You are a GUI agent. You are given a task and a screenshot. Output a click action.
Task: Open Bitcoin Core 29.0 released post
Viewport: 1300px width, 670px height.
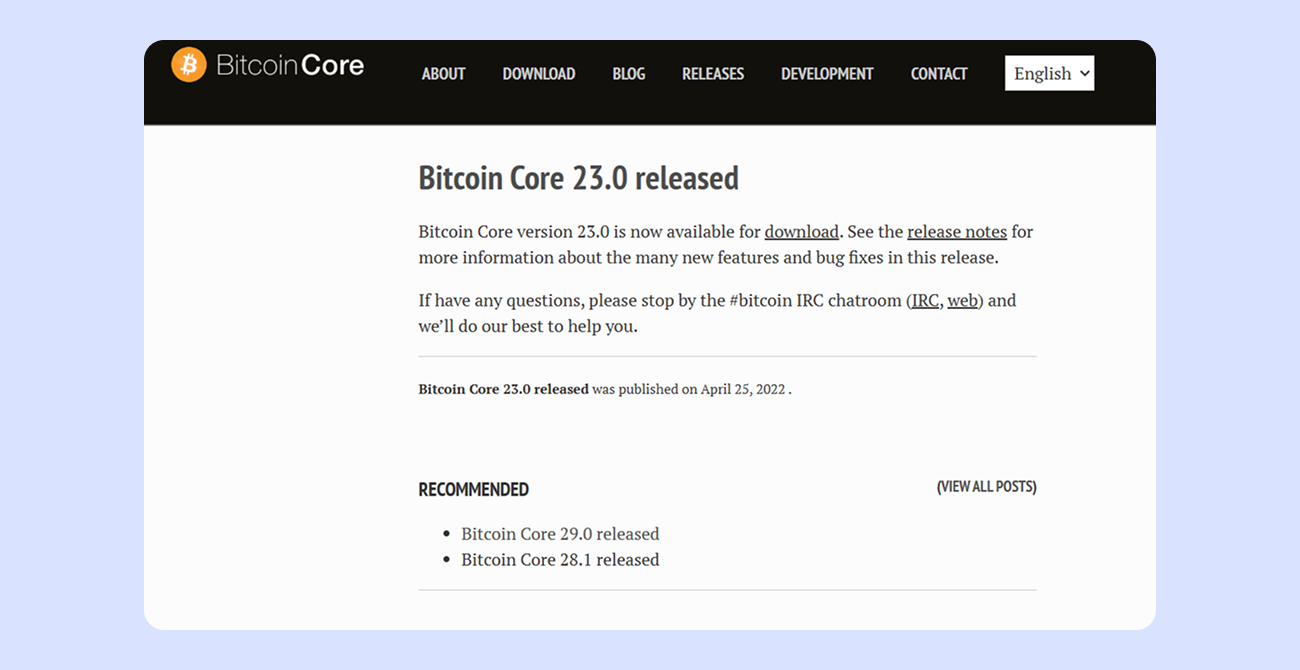(x=560, y=534)
